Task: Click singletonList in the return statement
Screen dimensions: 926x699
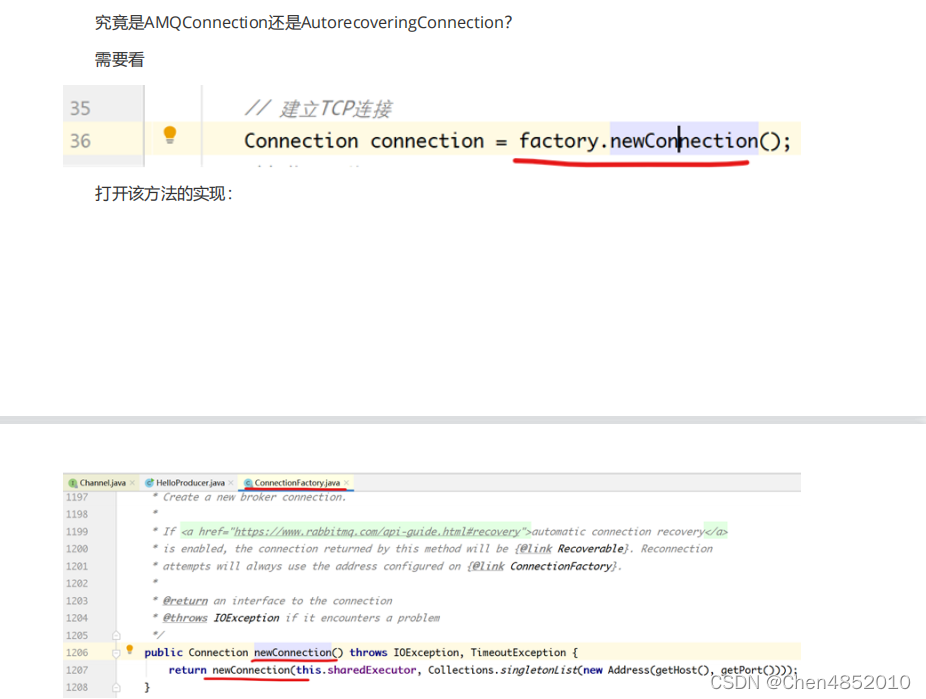Action: click(539, 670)
